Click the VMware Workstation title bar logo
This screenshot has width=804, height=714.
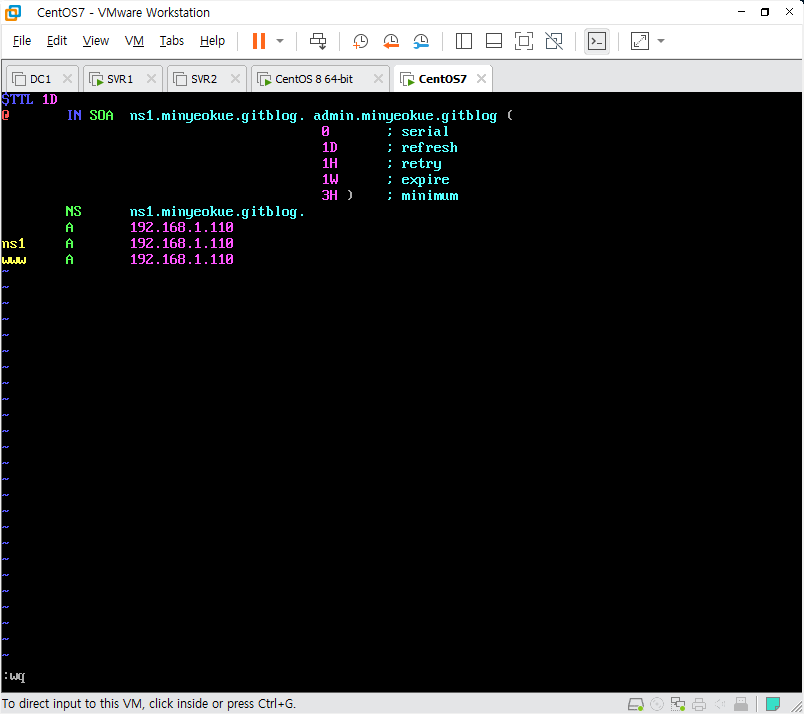pyautogui.click(x=13, y=12)
